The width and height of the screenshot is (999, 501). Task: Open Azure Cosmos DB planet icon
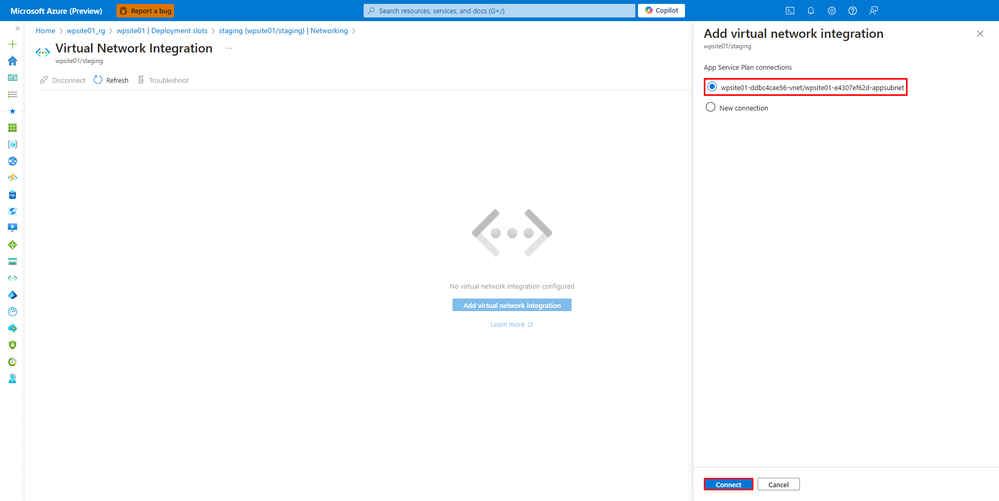coord(12,211)
